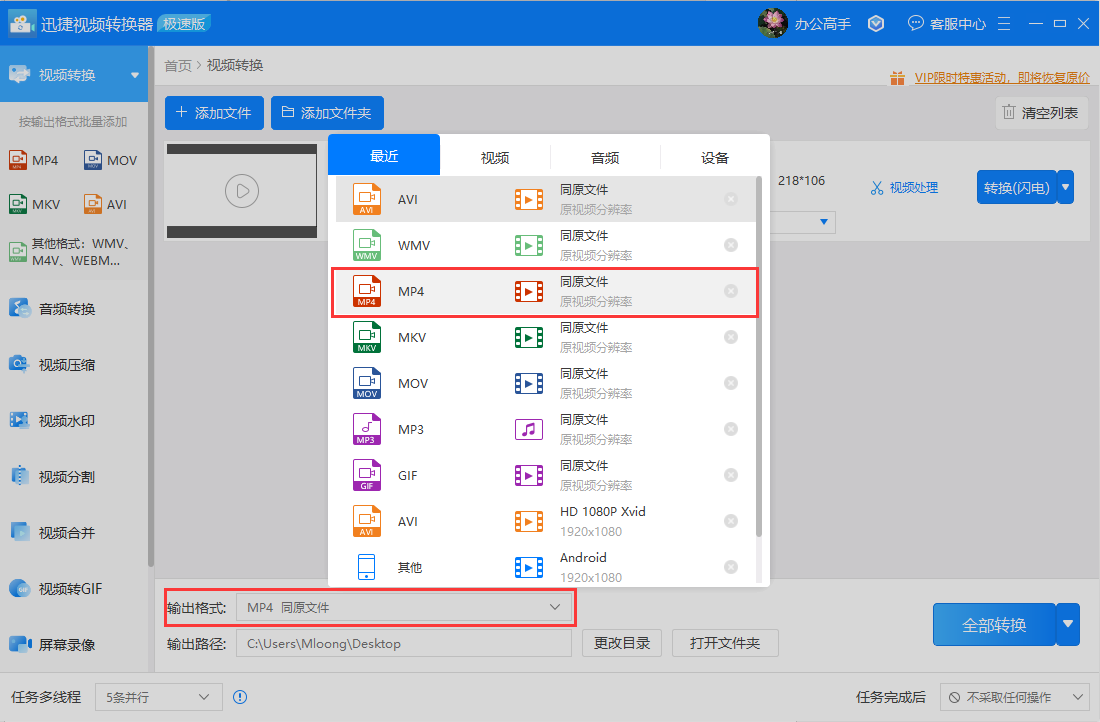The height and width of the screenshot is (722, 1100).
Task: Click the 添加文件 button
Action: pyautogui.click(x=214, y=113)
